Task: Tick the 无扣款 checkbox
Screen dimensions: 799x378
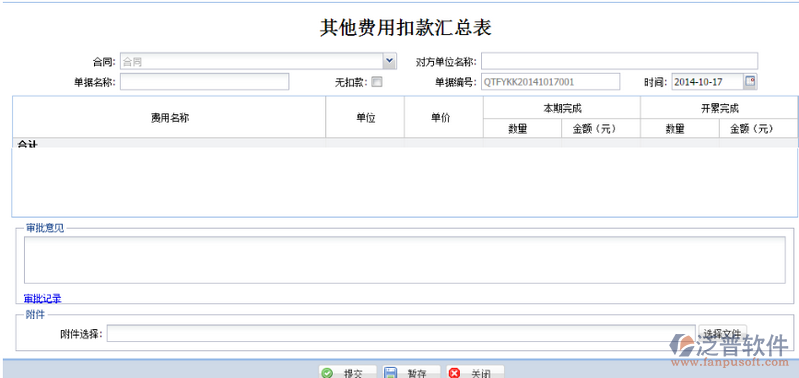Action: pyautogui.click(x=377, y=82)
